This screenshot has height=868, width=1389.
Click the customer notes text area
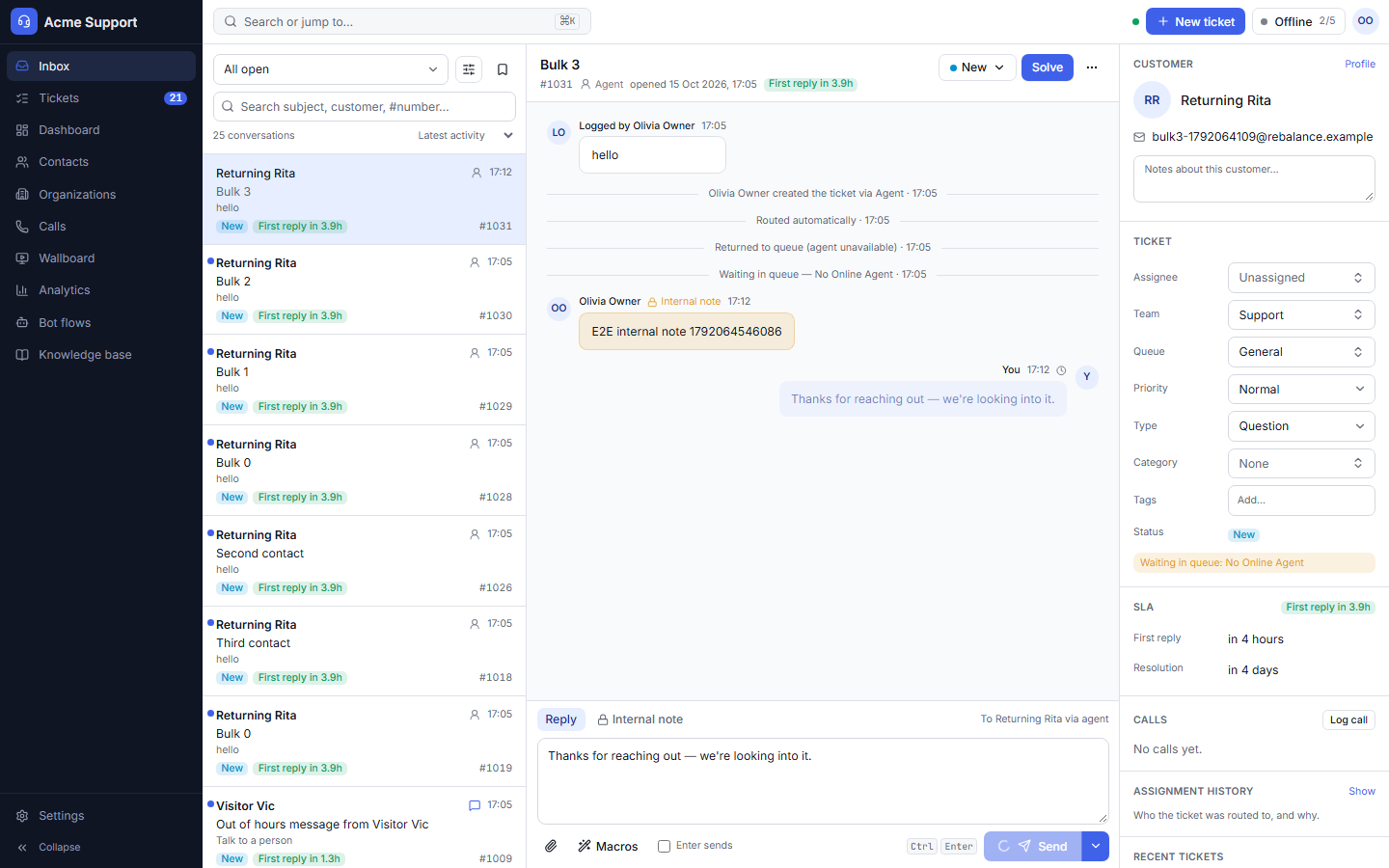pyautogui.click(x=1254, y=179)
